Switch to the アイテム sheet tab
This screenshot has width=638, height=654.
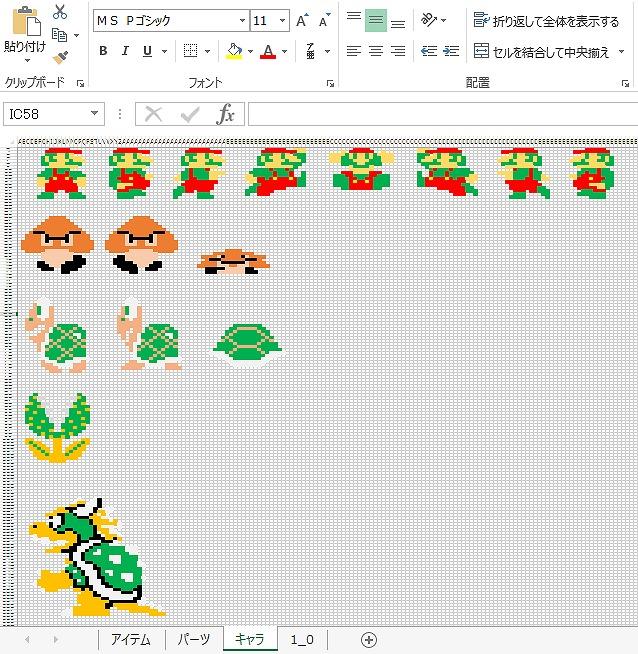[131, 640]
